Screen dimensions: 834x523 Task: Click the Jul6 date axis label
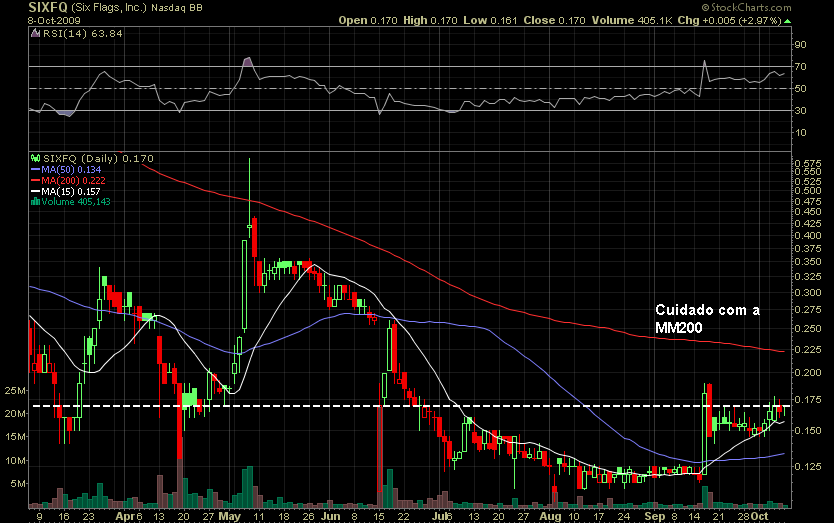point(442,516)
